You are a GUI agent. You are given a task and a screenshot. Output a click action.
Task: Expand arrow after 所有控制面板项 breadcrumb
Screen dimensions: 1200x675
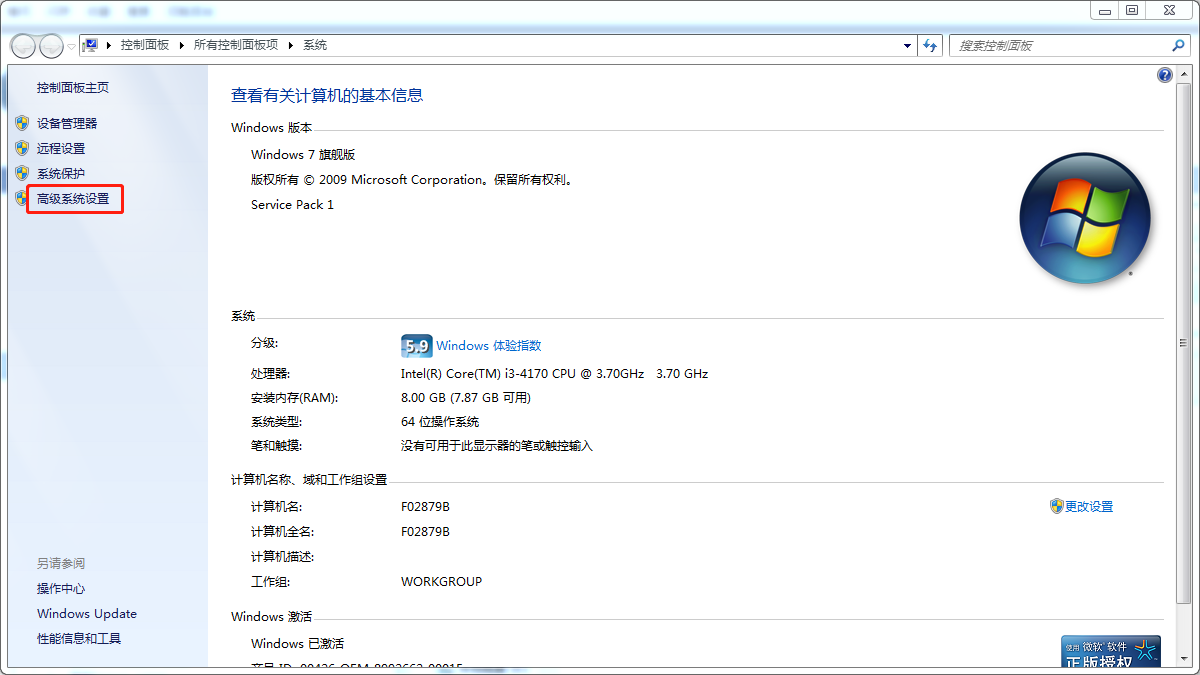[x=290, y=45]
